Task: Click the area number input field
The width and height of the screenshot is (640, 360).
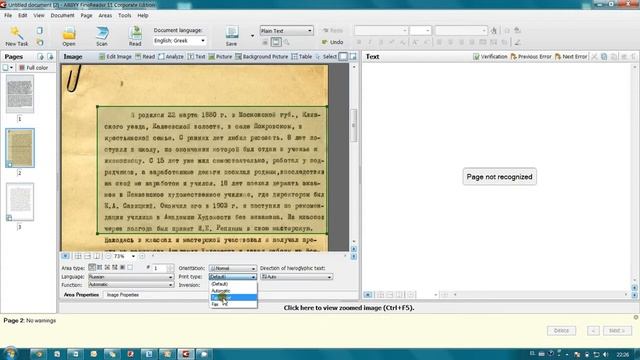Action: 160,268
